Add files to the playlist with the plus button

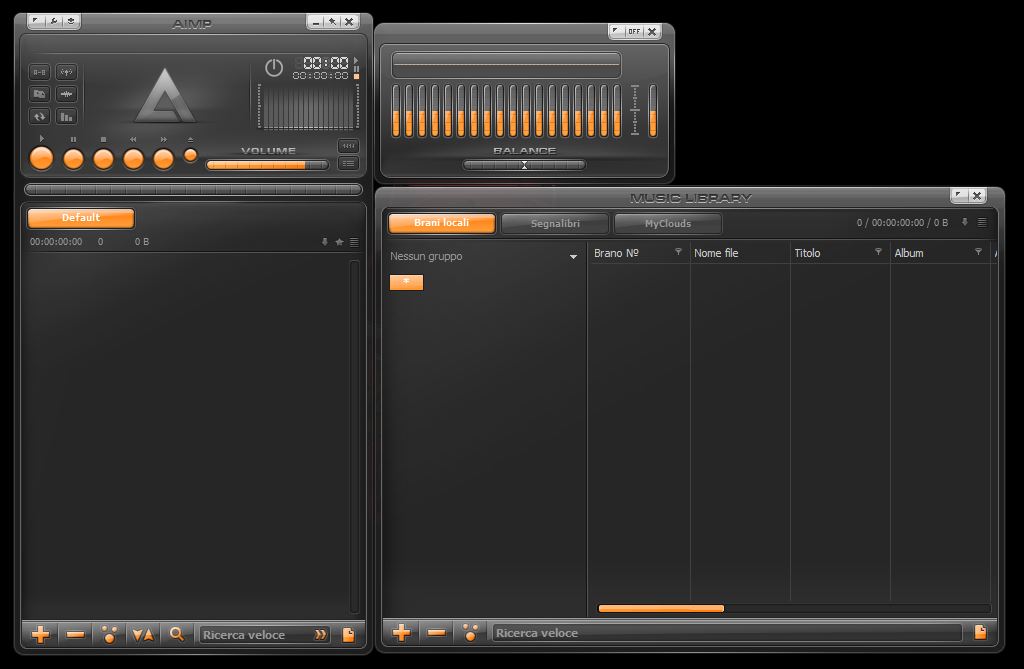[40, 634]
